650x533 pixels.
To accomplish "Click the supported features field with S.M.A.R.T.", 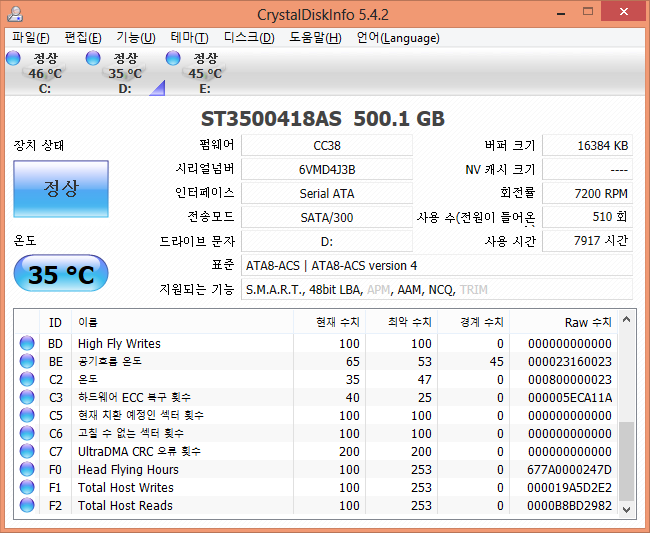I will 437,289.
